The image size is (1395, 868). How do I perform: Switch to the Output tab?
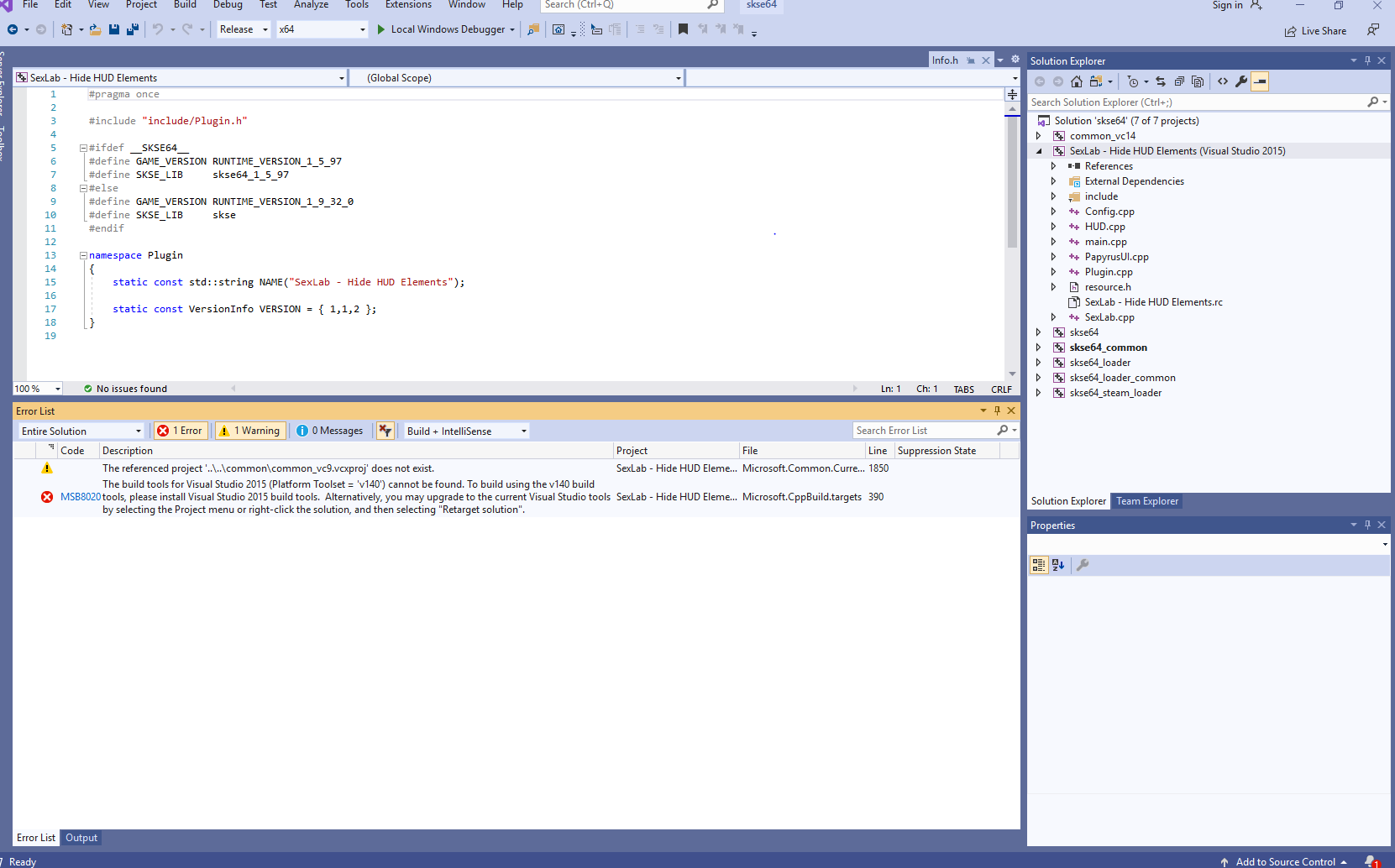pyautogui.click(x=81, y=838)
